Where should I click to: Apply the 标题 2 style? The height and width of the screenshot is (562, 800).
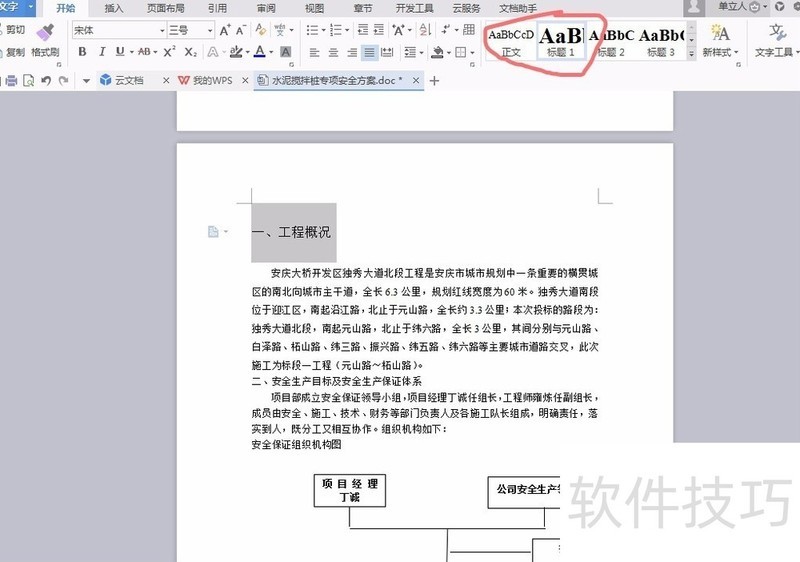tap(611, 42)
